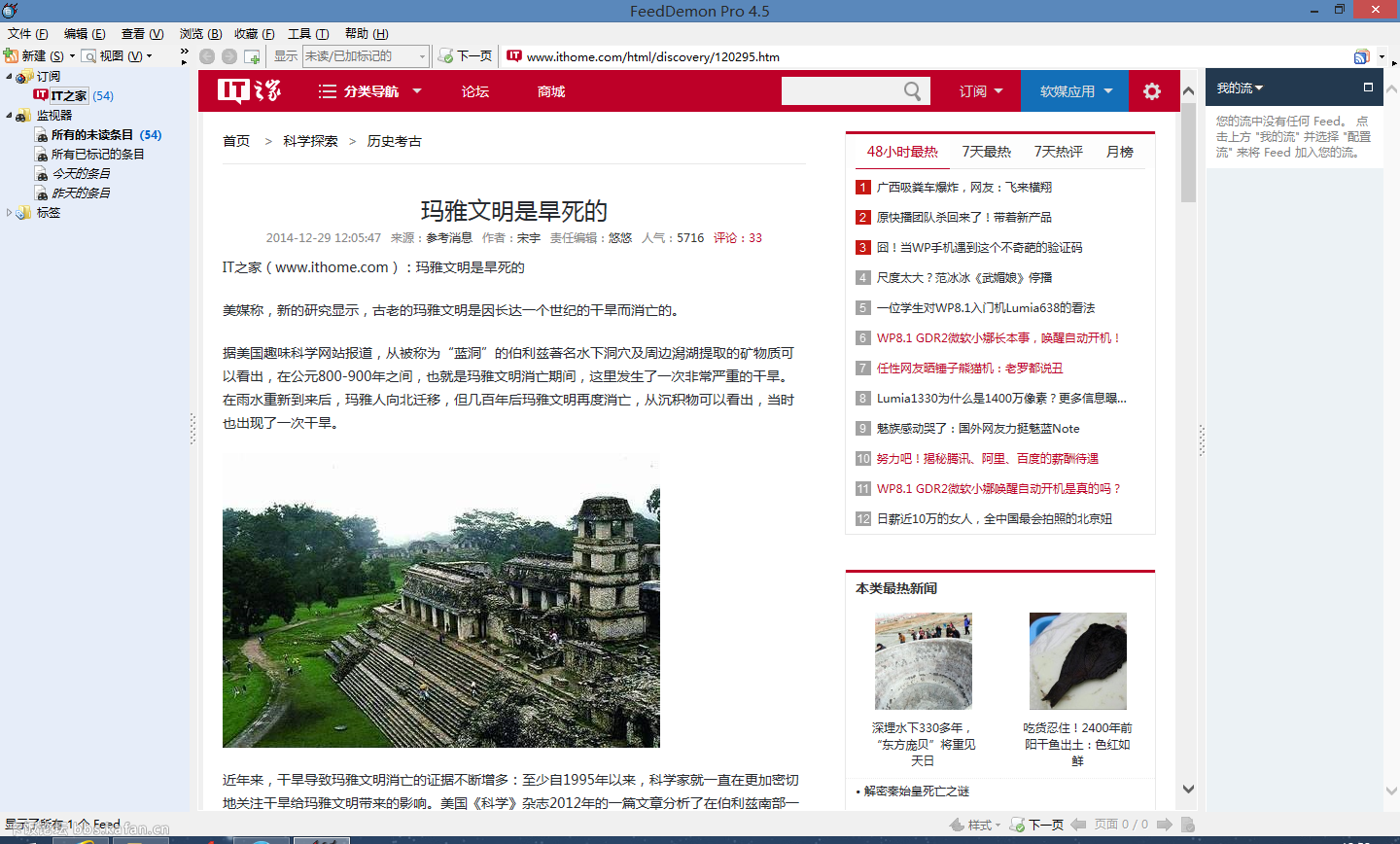This screenshot has width=1400, height=844.
Task: Open the 未读/已加标记的 display filter dropdown
Action: 366,56
